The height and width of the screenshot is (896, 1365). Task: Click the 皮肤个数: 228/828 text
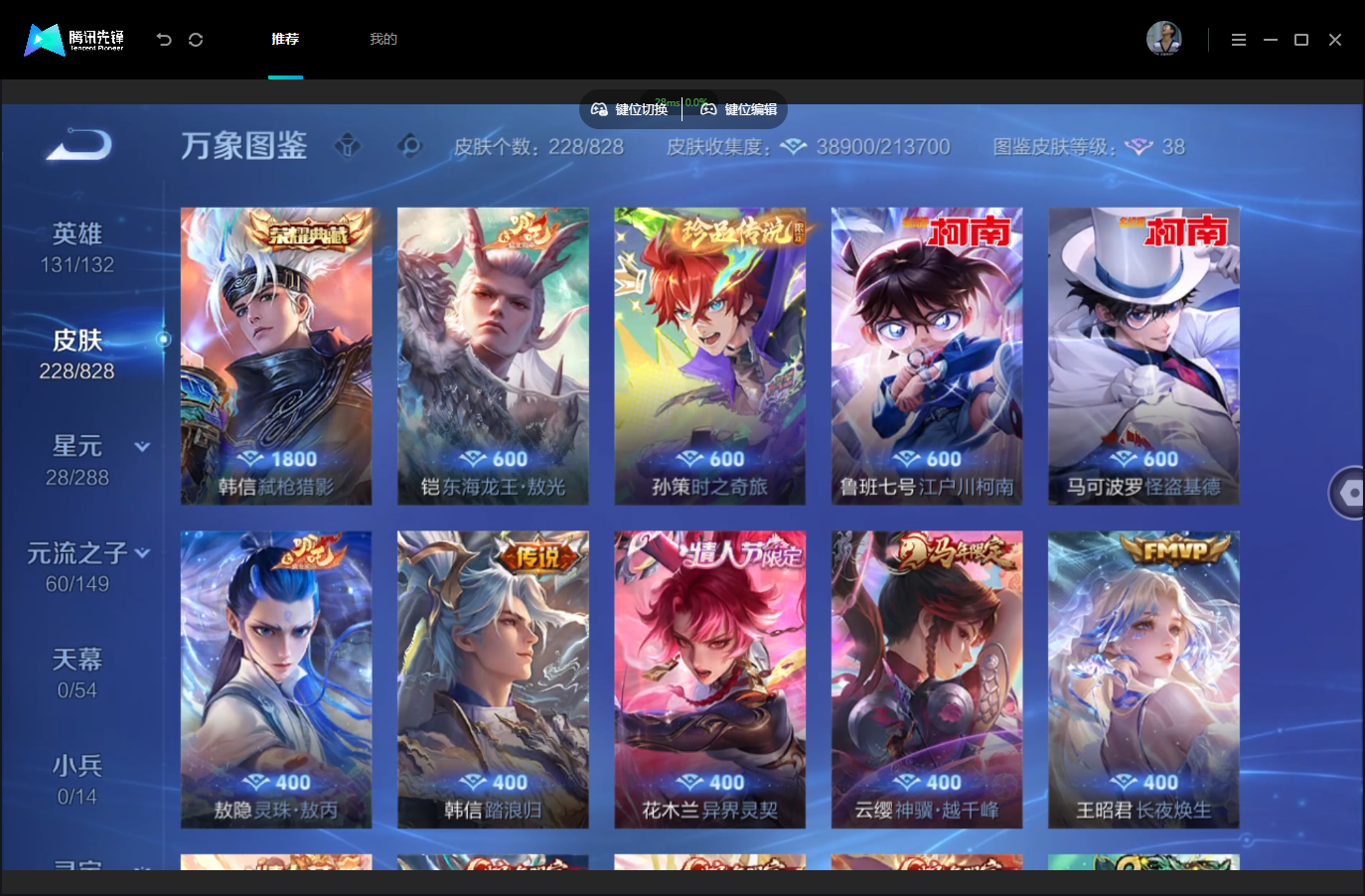(538, 147)
